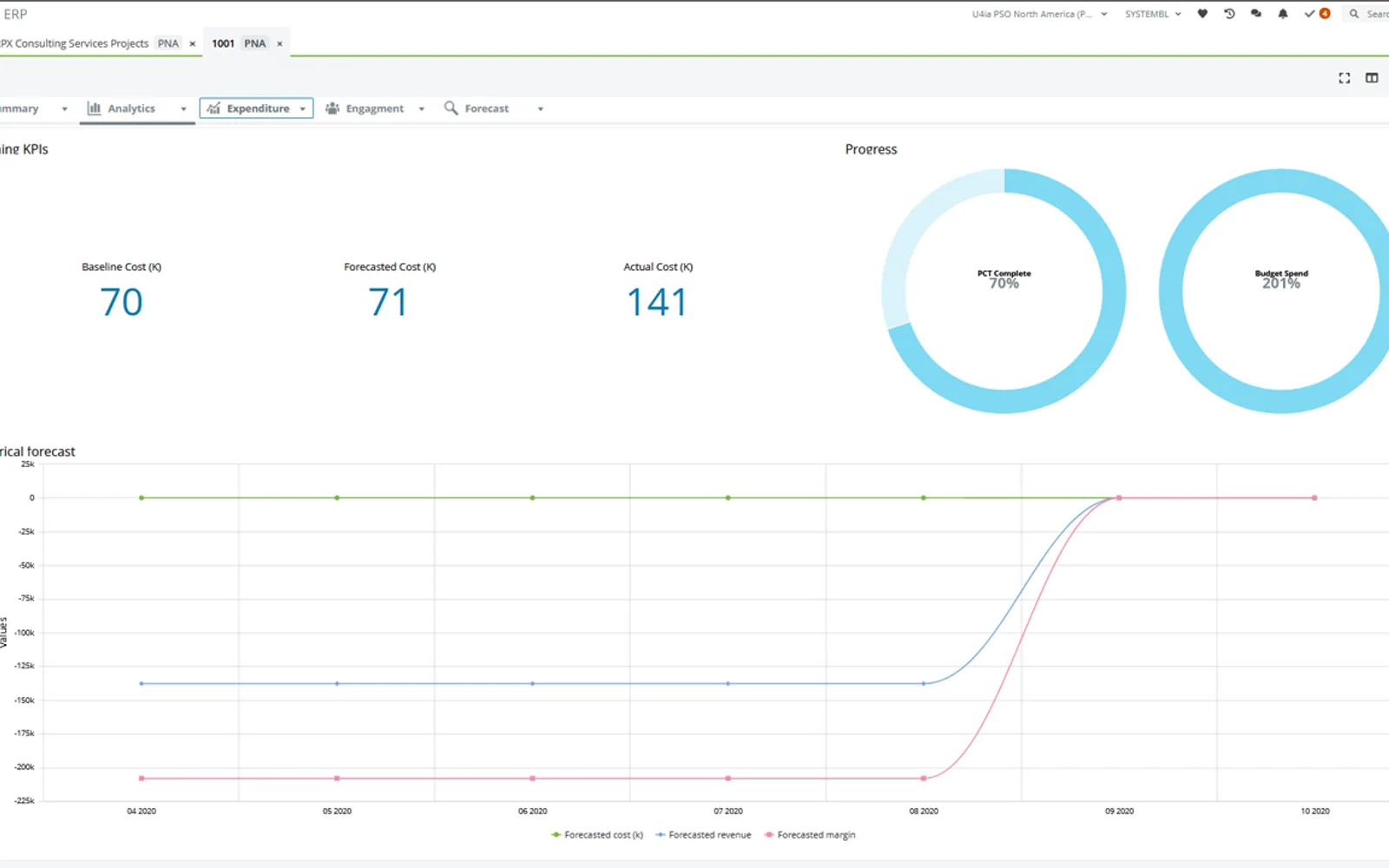
Task: Switch to the Expenditure tab
Action: pos(256,108)
